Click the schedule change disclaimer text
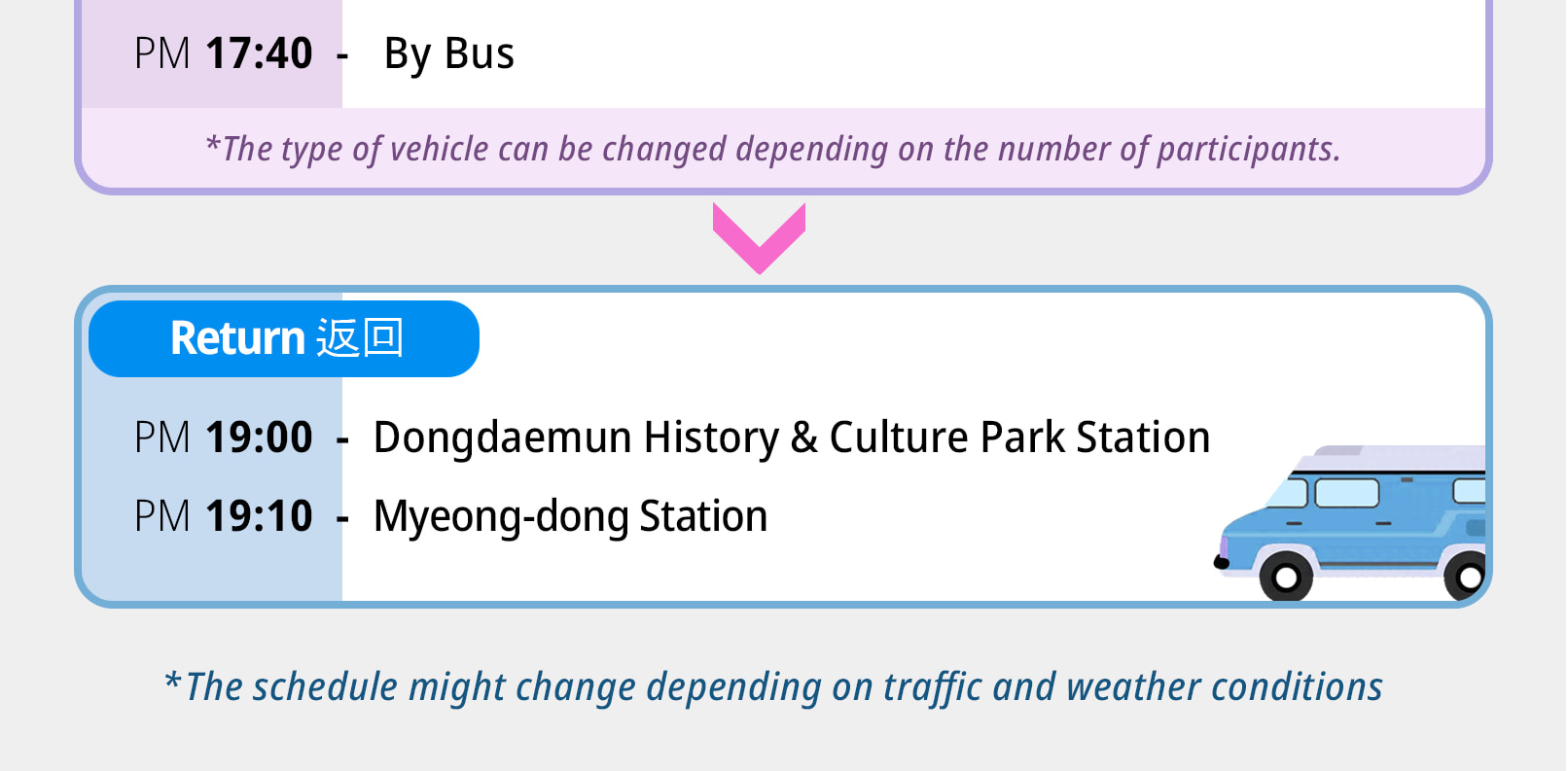The width and height of the screenshot is (1568, 771). [x=773, y=686]
